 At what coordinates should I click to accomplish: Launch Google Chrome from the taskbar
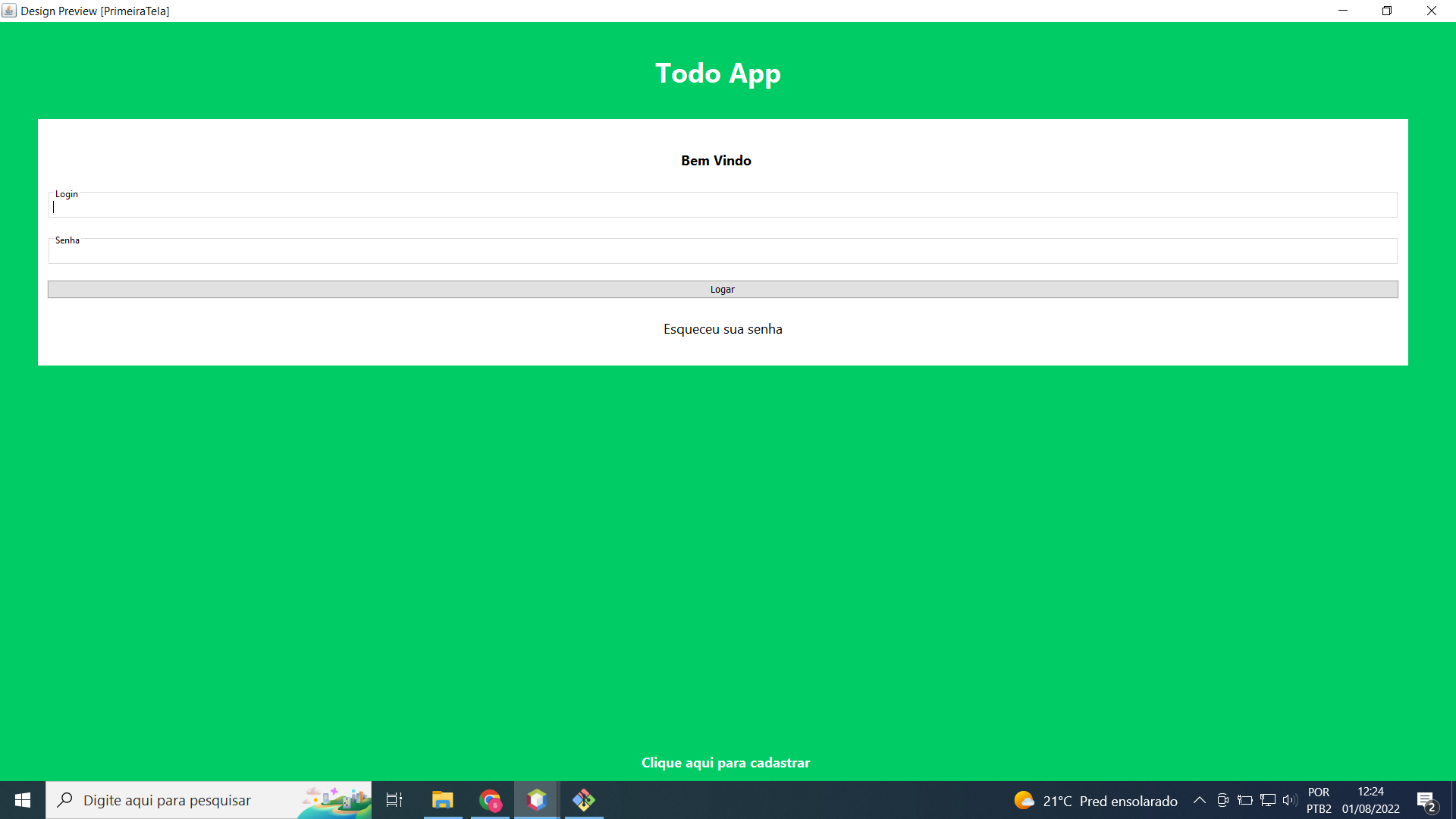490,800
